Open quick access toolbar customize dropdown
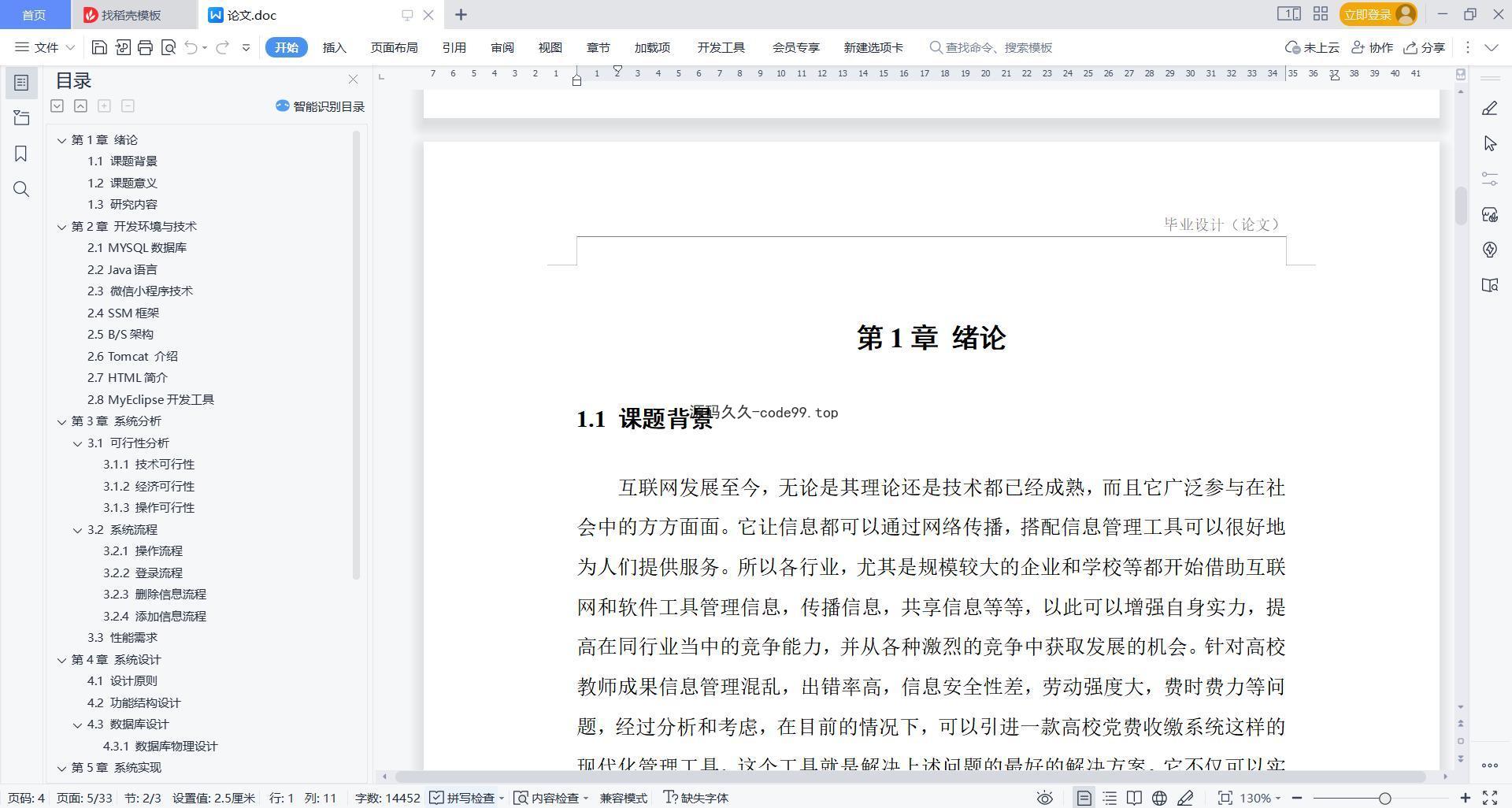 tap(246, 47)
